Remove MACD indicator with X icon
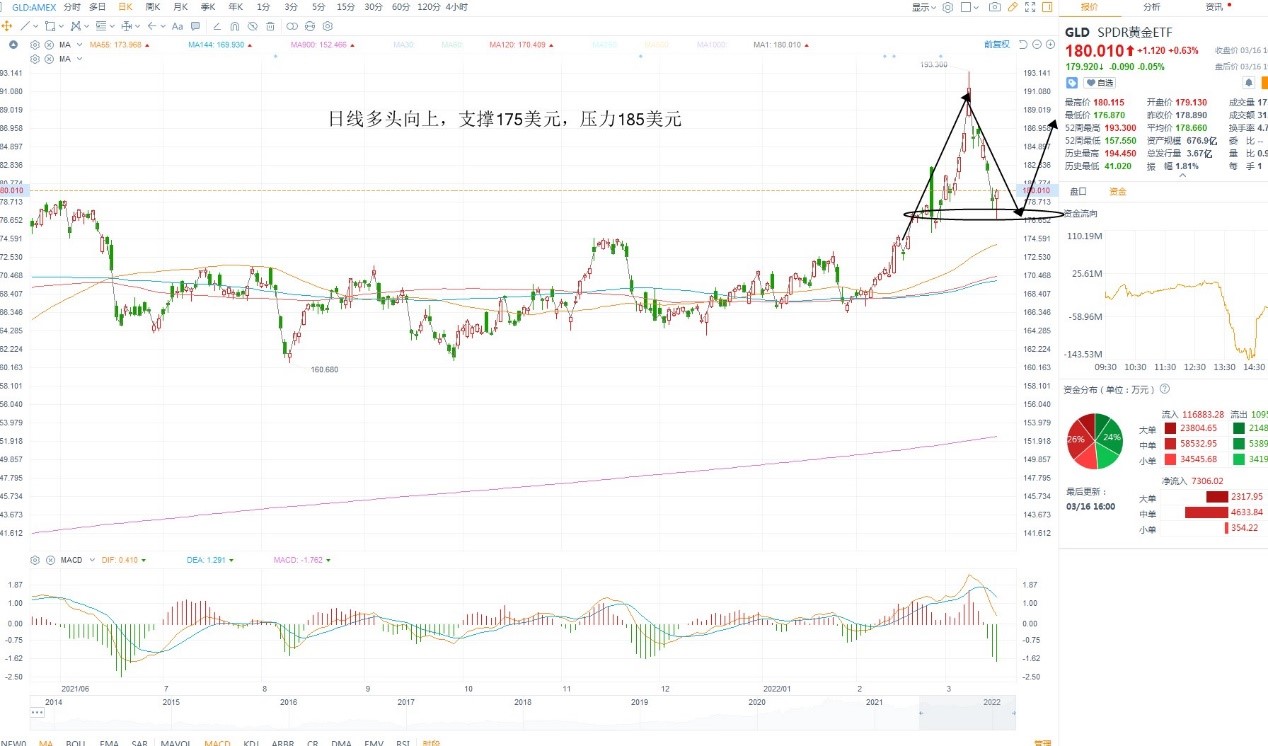Image resolution: width=1268 pixels, height=746 pixels. (50, 560)
